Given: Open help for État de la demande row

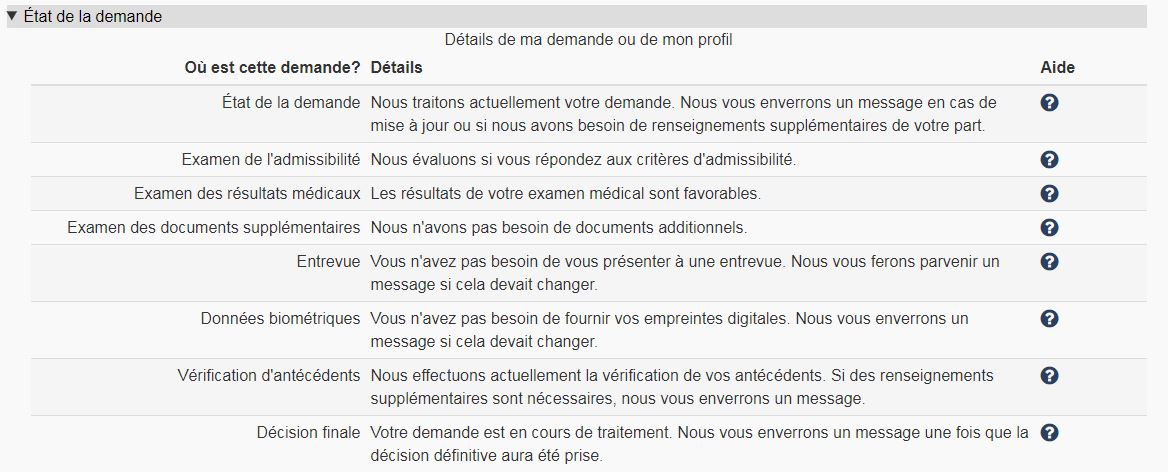Looking at the screenshot, I should (x=1049, y=102).
